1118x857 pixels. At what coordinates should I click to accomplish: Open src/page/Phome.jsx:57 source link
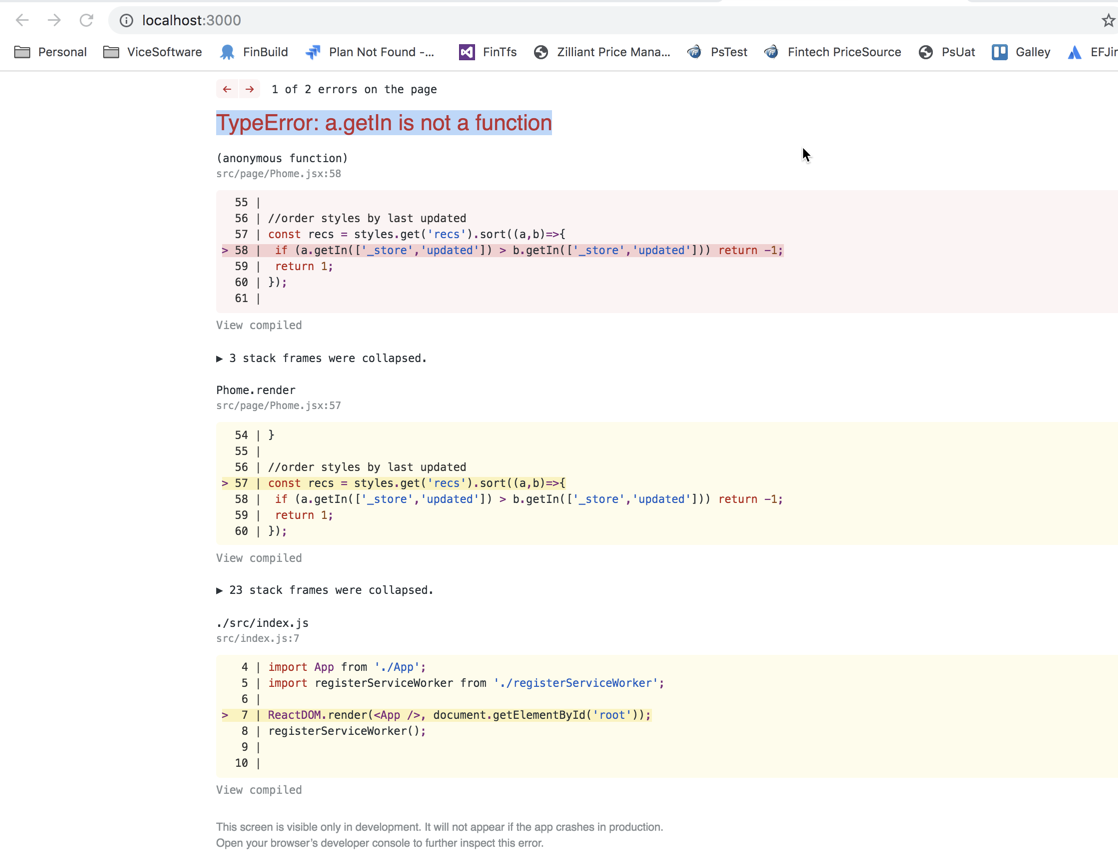(278, 406)
